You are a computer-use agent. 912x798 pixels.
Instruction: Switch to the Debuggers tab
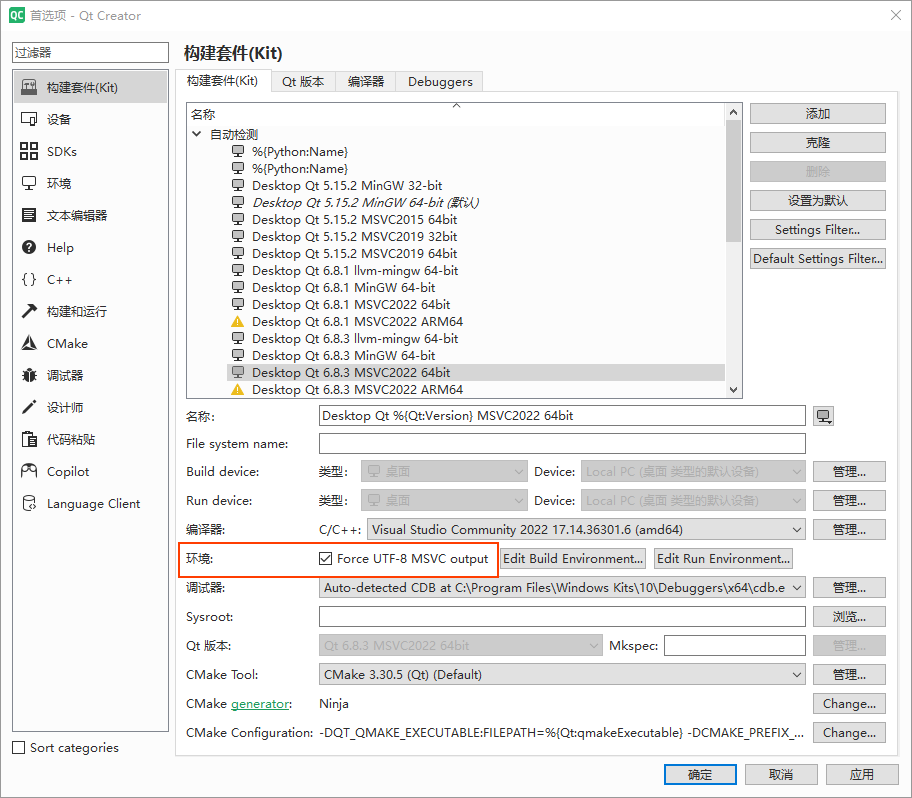click(440, 82)
